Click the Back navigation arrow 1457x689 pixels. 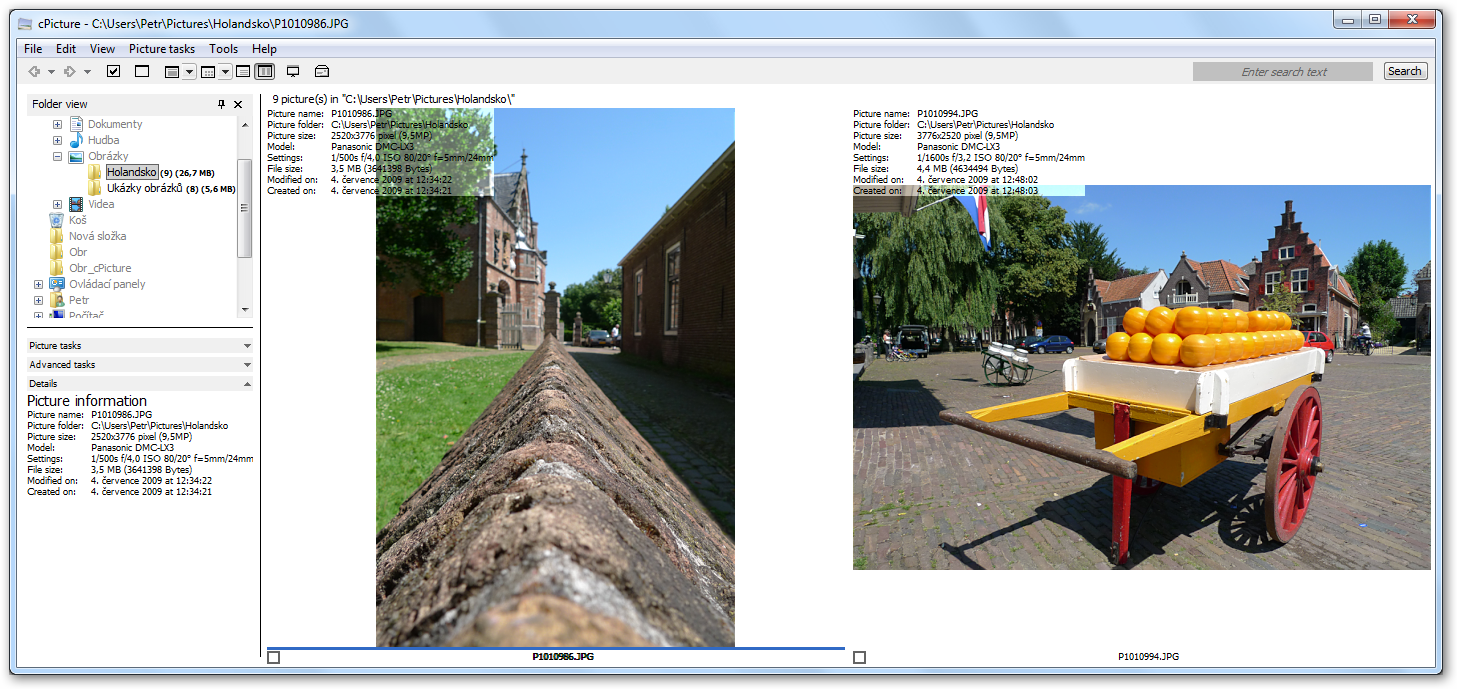[34, 71]
